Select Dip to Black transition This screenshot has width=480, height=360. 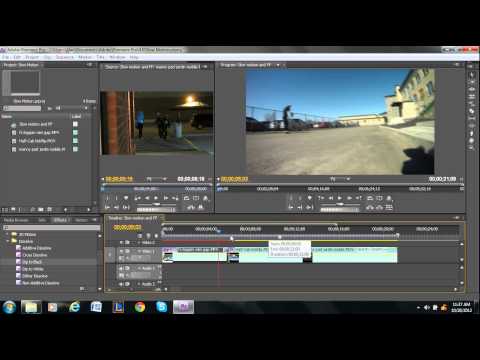pos(32,262)
